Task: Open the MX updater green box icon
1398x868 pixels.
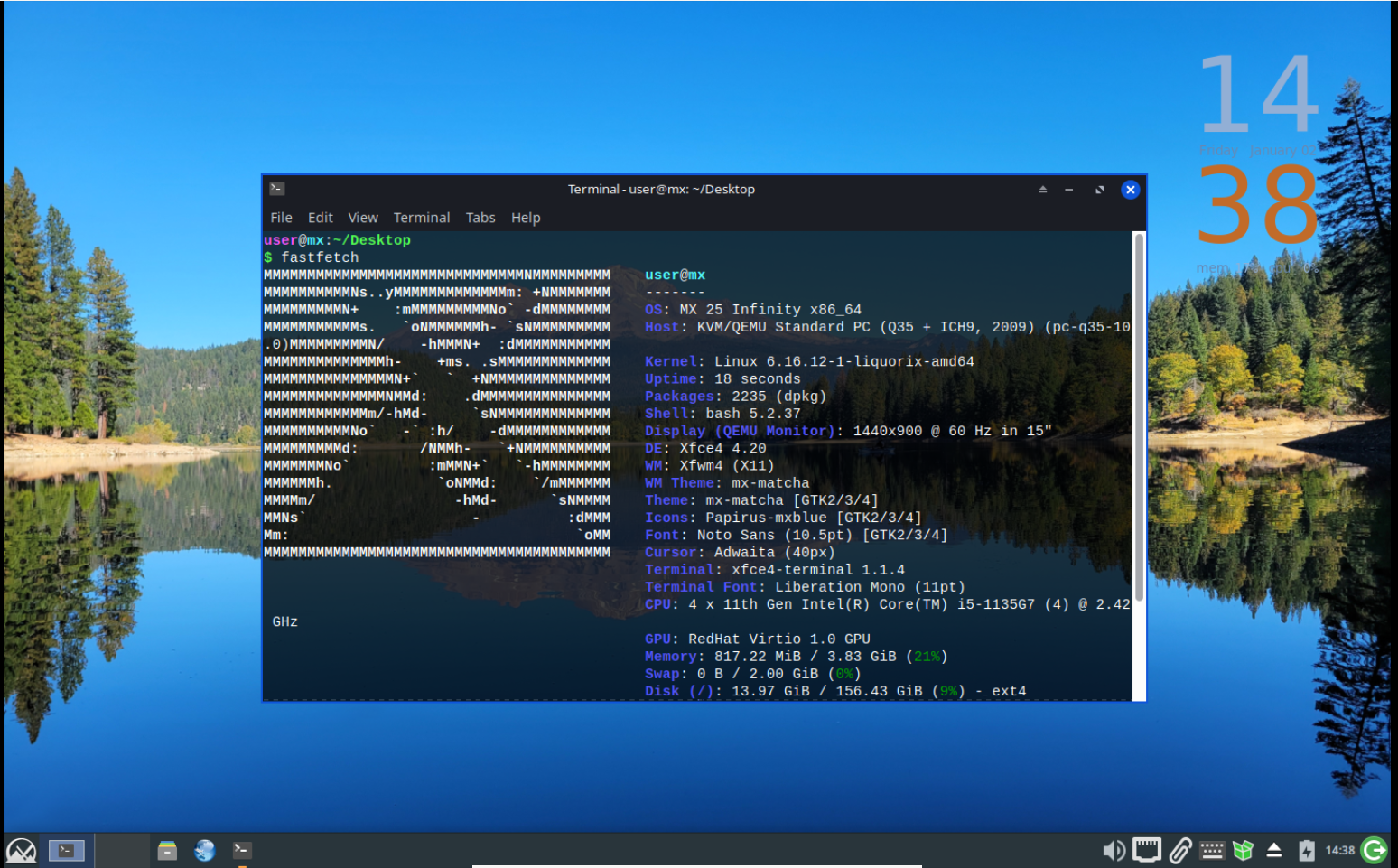Action: [x=1244, y=850]
